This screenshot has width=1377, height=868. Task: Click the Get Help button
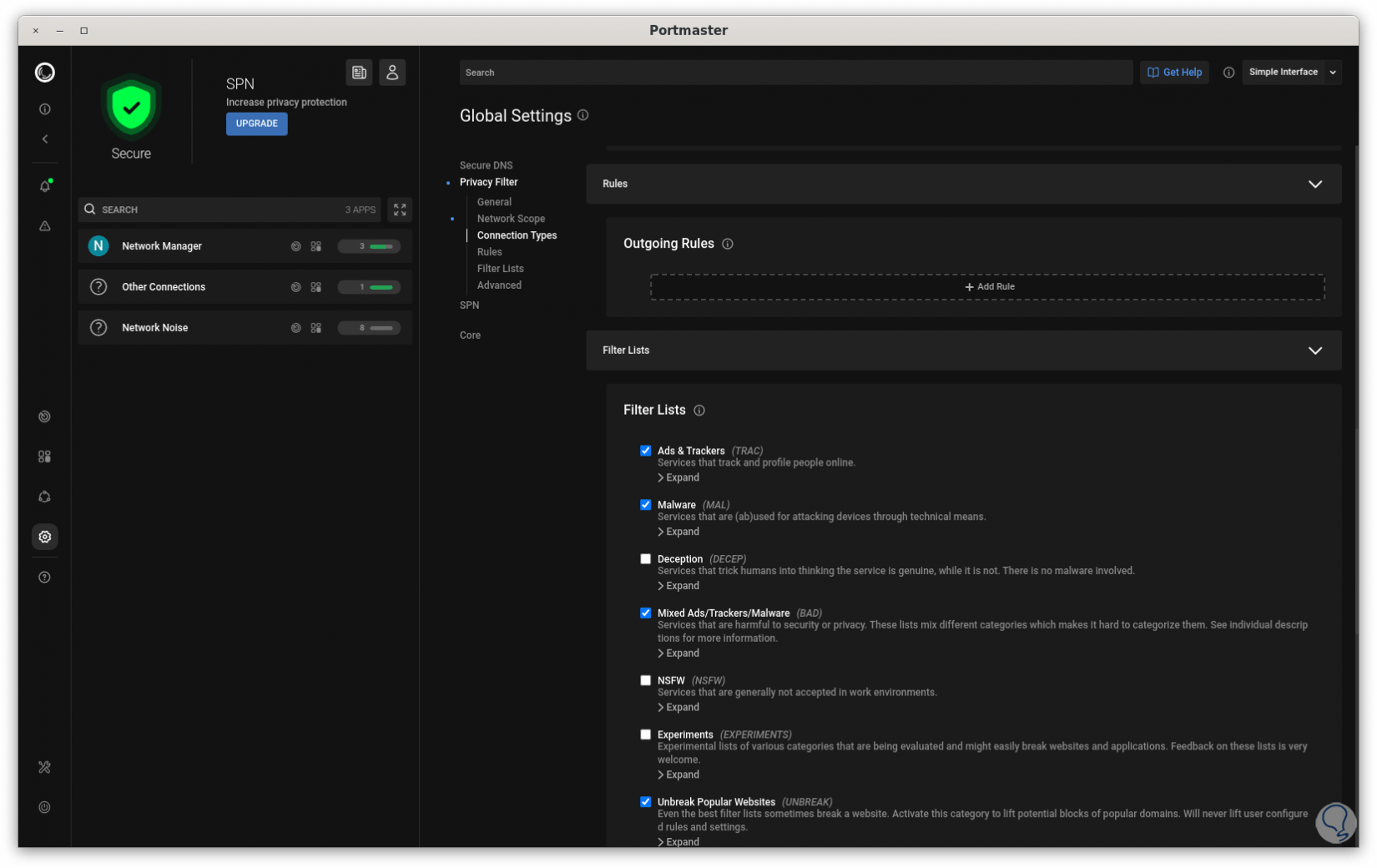(1174, 73)
